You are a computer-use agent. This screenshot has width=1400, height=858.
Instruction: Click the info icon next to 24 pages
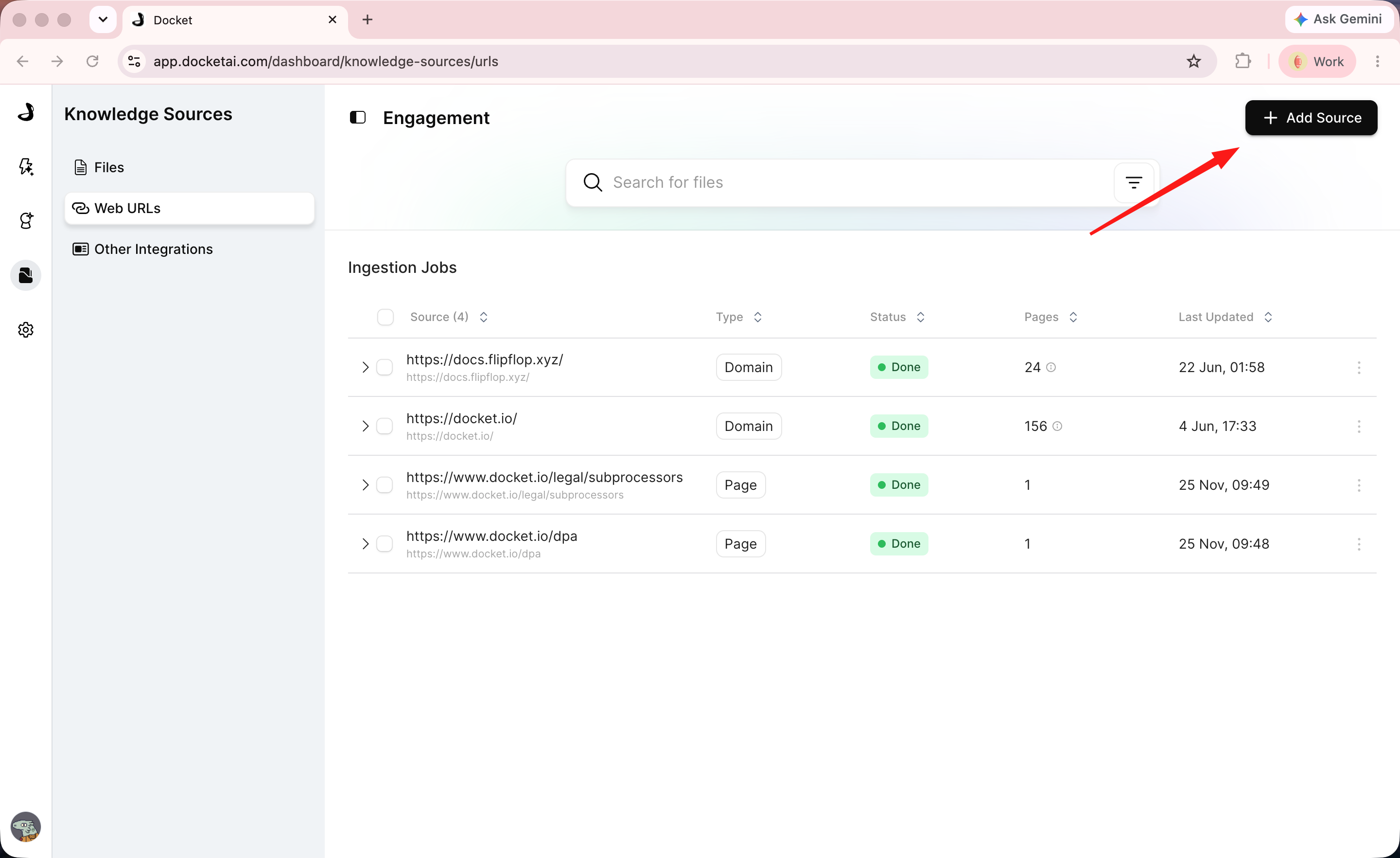[1051, 367]
